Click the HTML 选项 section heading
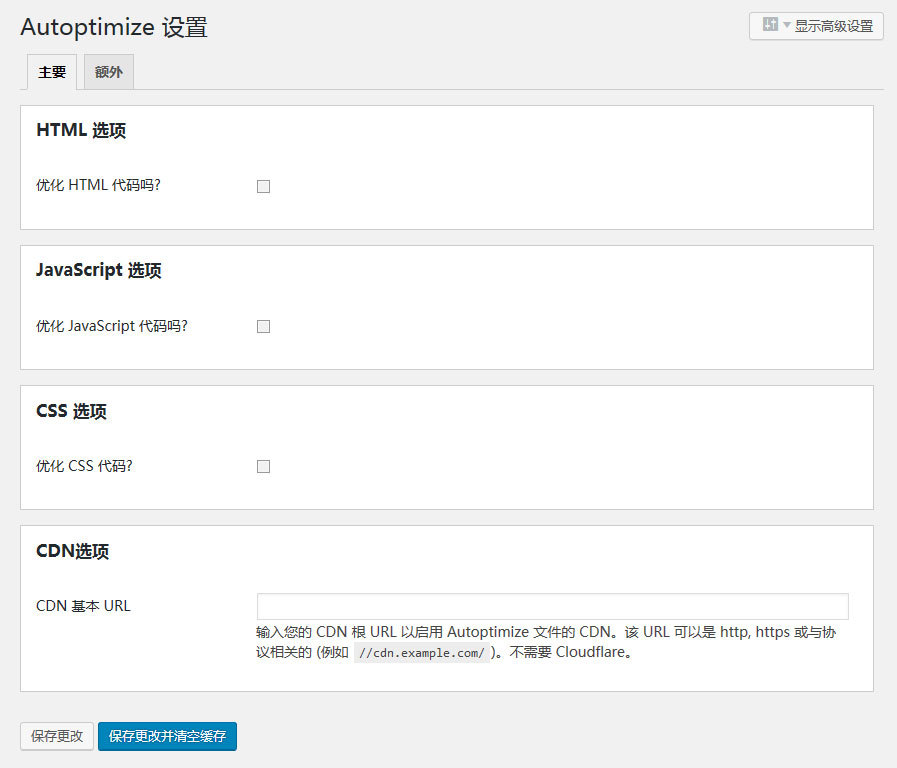This screenshot has width=897, height=768. coord(80,130)
